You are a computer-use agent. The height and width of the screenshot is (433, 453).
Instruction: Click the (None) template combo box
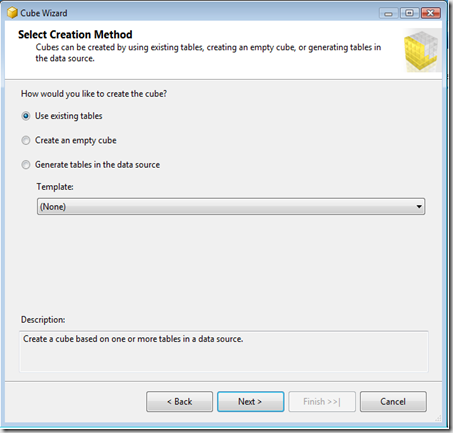(x=231, y=207)
